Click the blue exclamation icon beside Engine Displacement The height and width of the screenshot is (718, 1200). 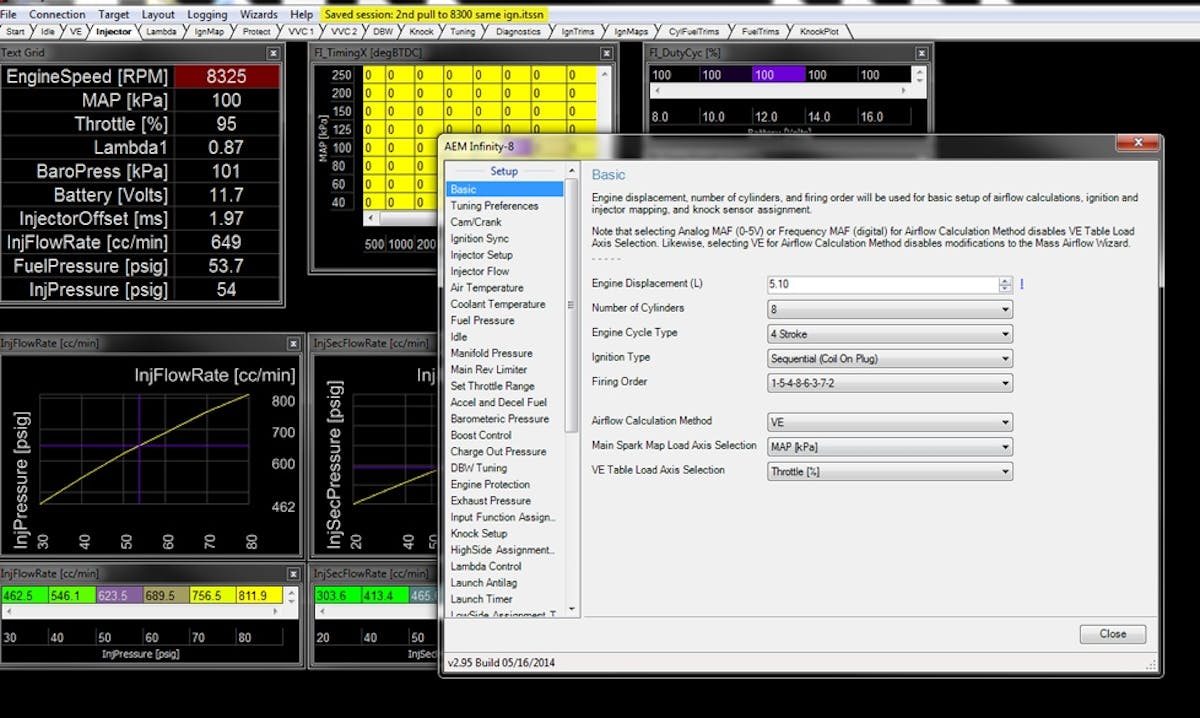click(1021, 285)
